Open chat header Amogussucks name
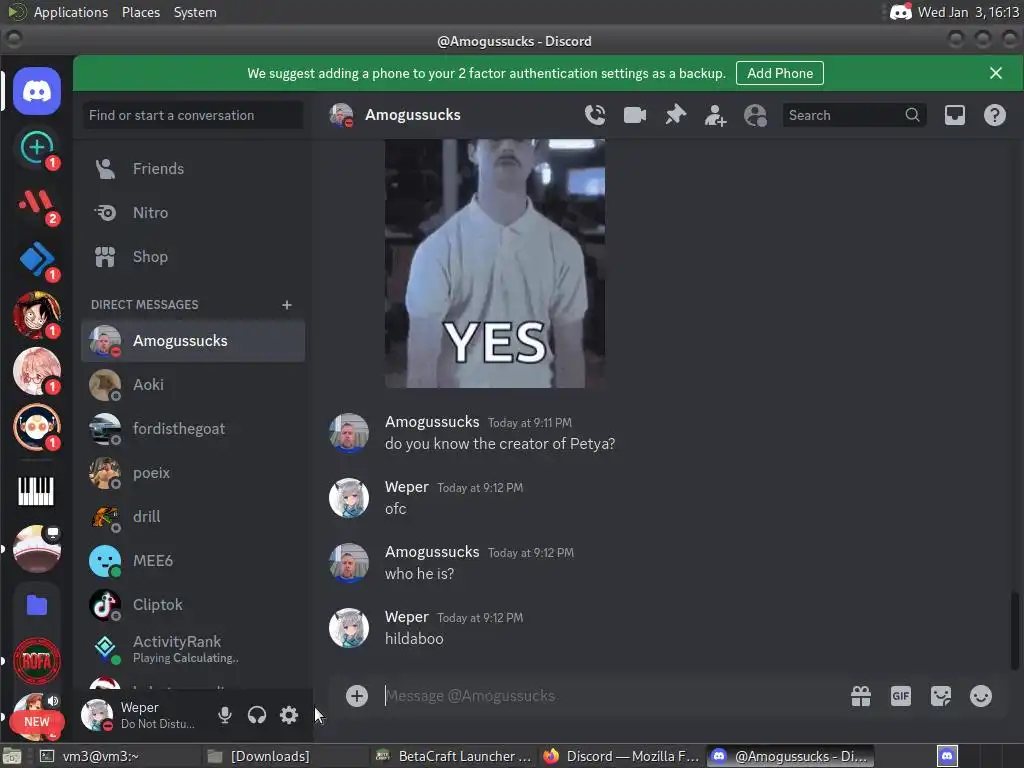1024x768 pixels. pos(413,115)
